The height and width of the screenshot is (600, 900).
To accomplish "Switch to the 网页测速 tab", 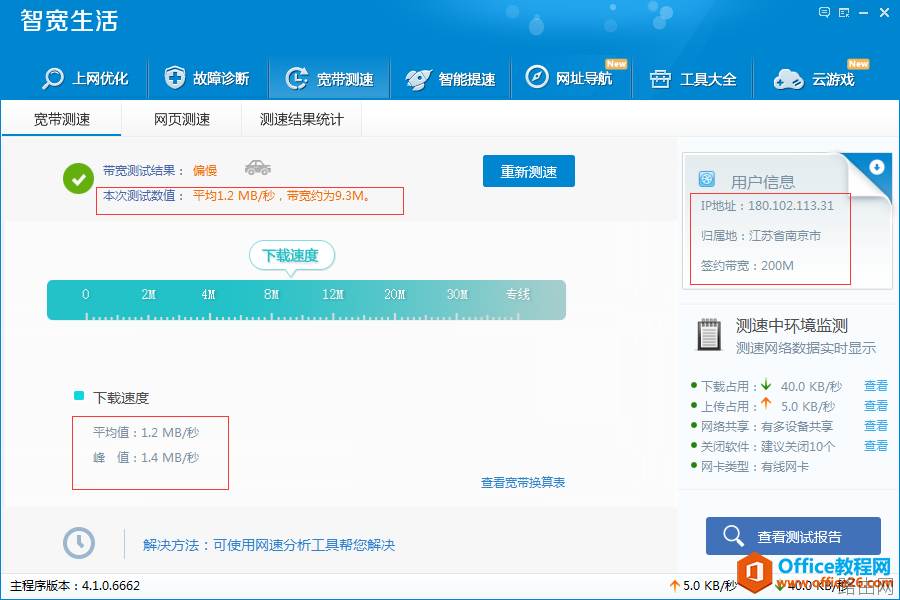I will click(x=181, y=119).
